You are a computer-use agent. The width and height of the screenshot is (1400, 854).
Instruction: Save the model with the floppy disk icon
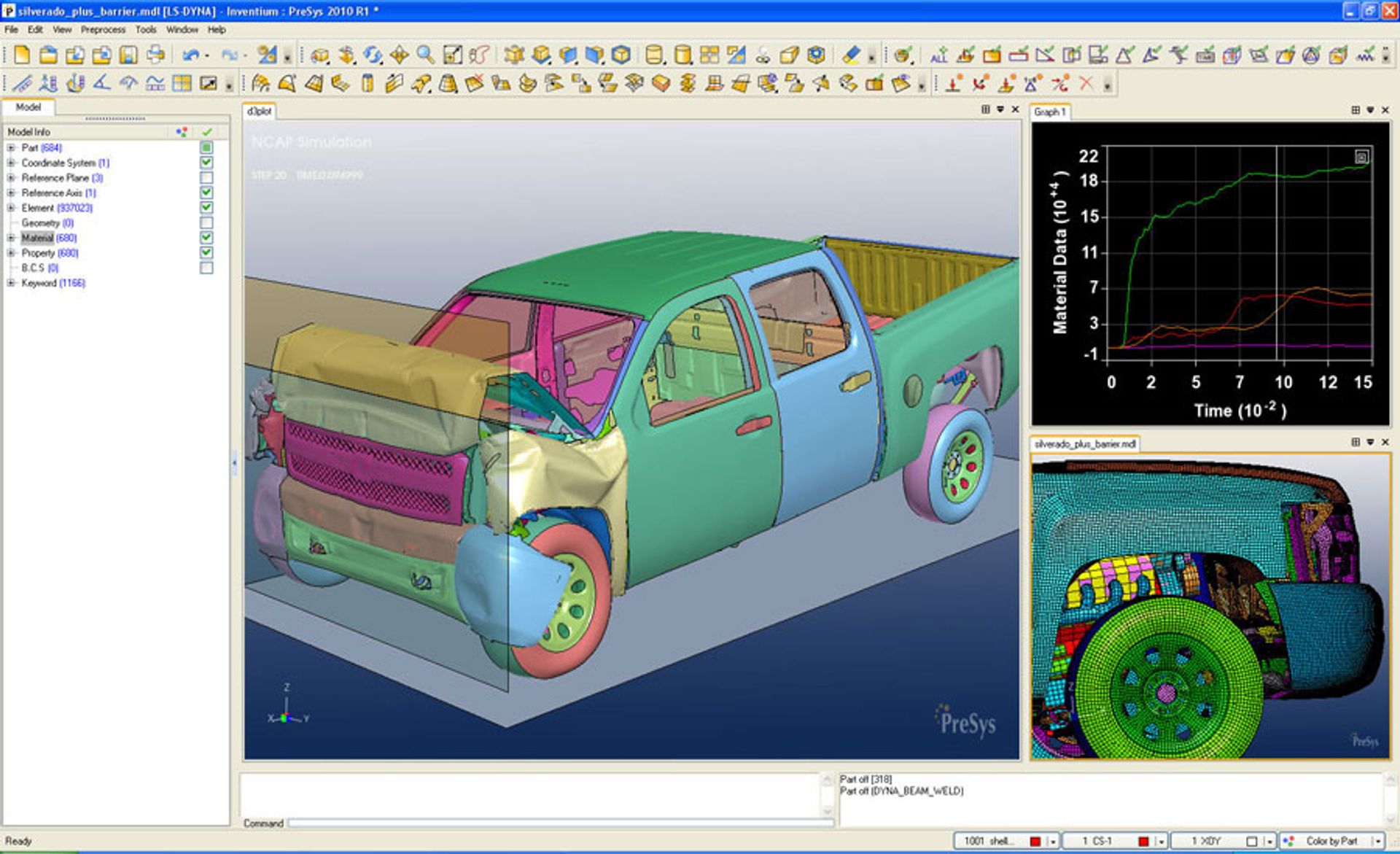pyautogui.click(x=128, y=55)
